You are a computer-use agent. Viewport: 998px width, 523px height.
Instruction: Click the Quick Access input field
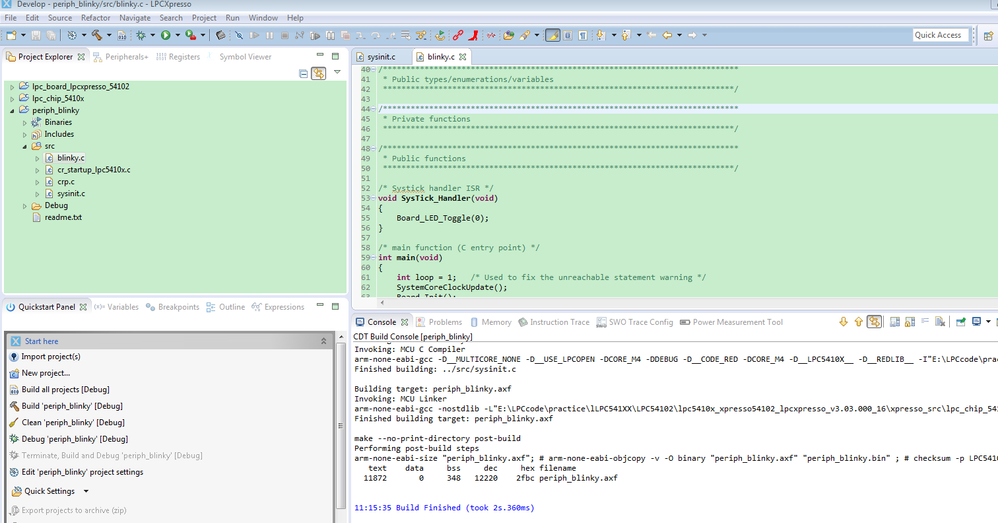pyautogui.click(x=940, y=35)
